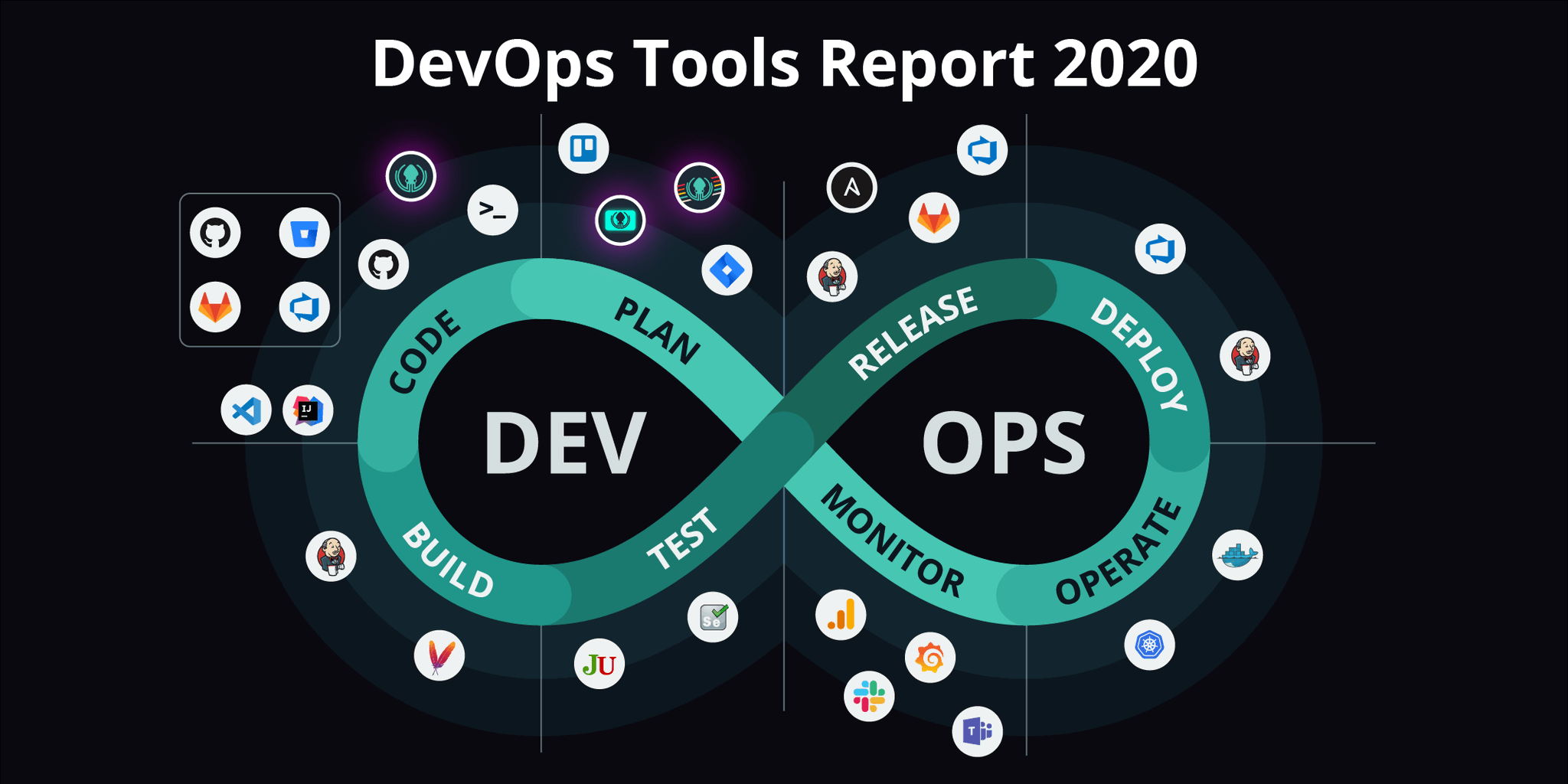Viewport: 1568px width, 784px height.
Task: Open the Grafana icon
Action: [x=930, y=658]
